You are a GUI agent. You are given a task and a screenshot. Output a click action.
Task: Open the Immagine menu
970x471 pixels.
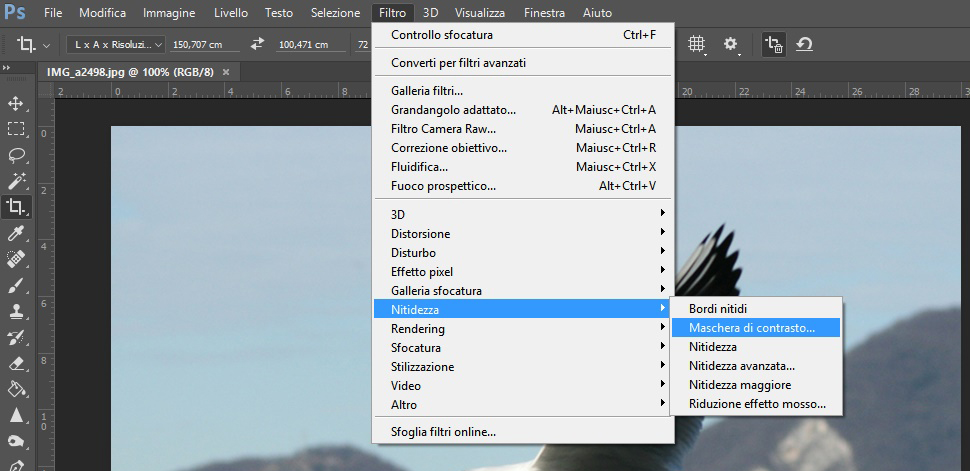[169, 12]
